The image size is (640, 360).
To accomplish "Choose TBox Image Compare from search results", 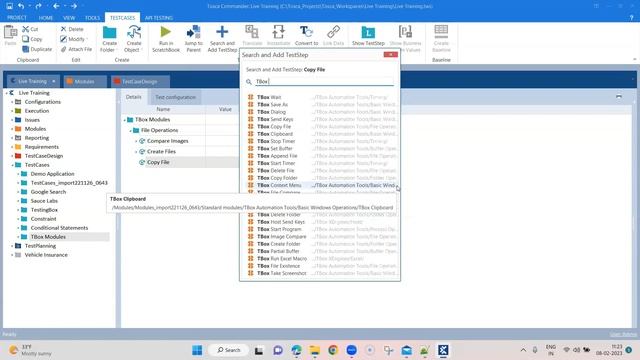I will coord(322,237).
